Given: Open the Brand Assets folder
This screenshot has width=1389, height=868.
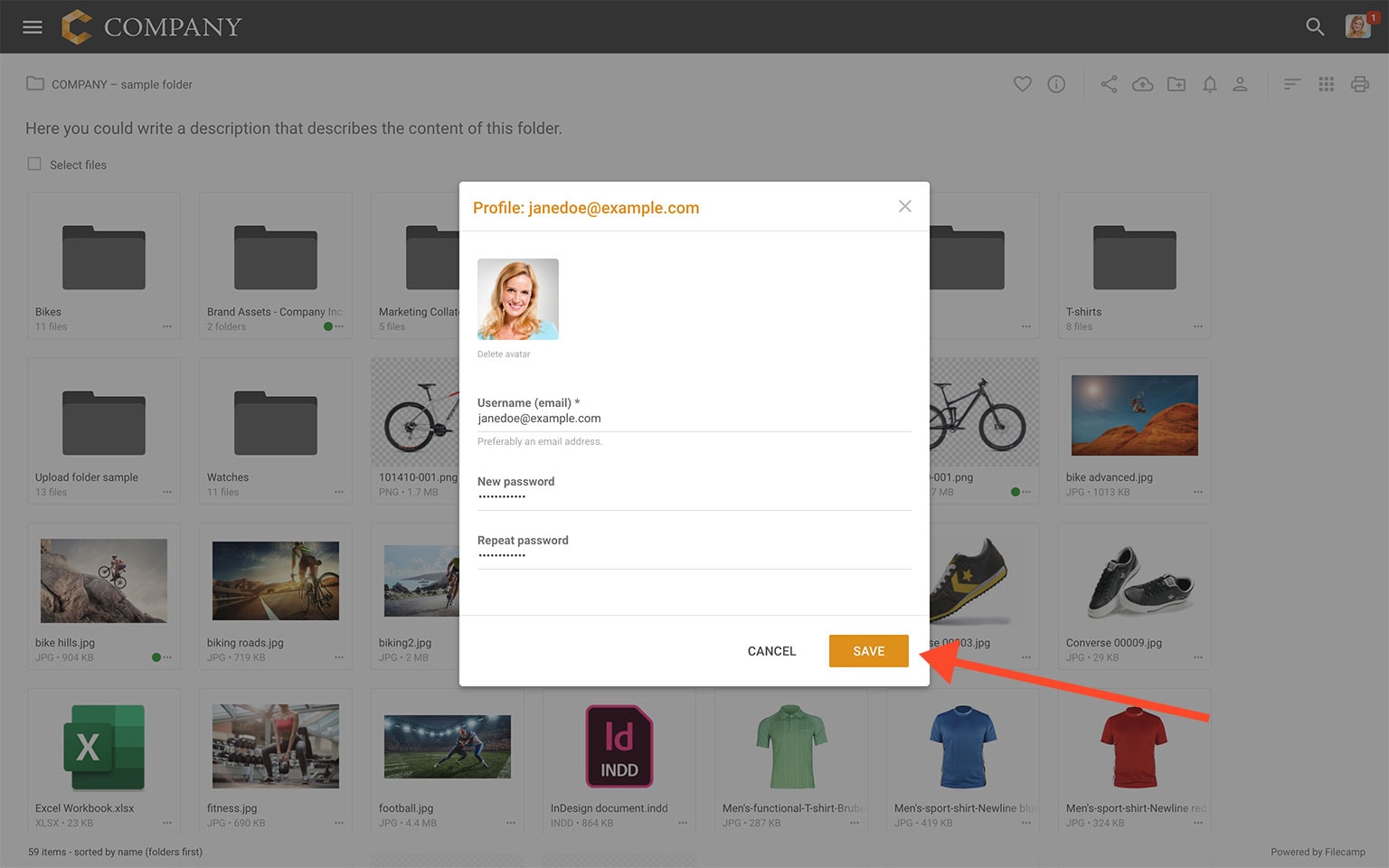Looking at the screenshot, I should 276,258.
